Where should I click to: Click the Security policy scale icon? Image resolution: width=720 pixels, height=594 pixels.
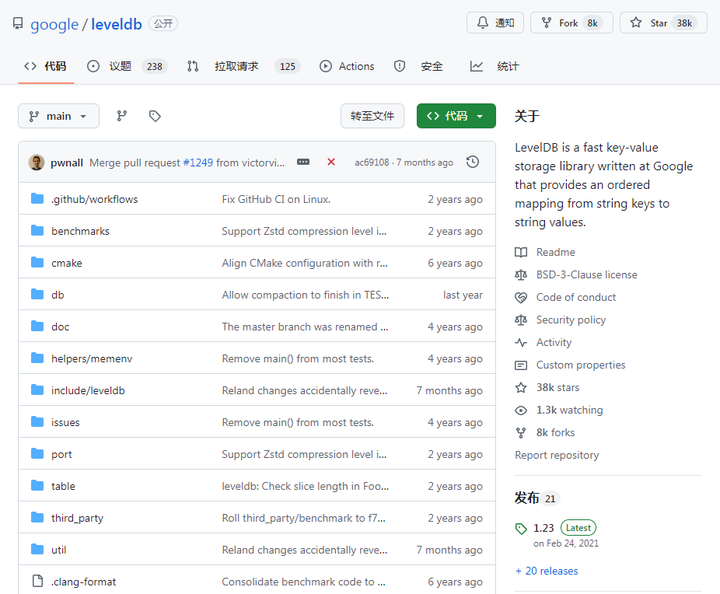pos(521,320)
